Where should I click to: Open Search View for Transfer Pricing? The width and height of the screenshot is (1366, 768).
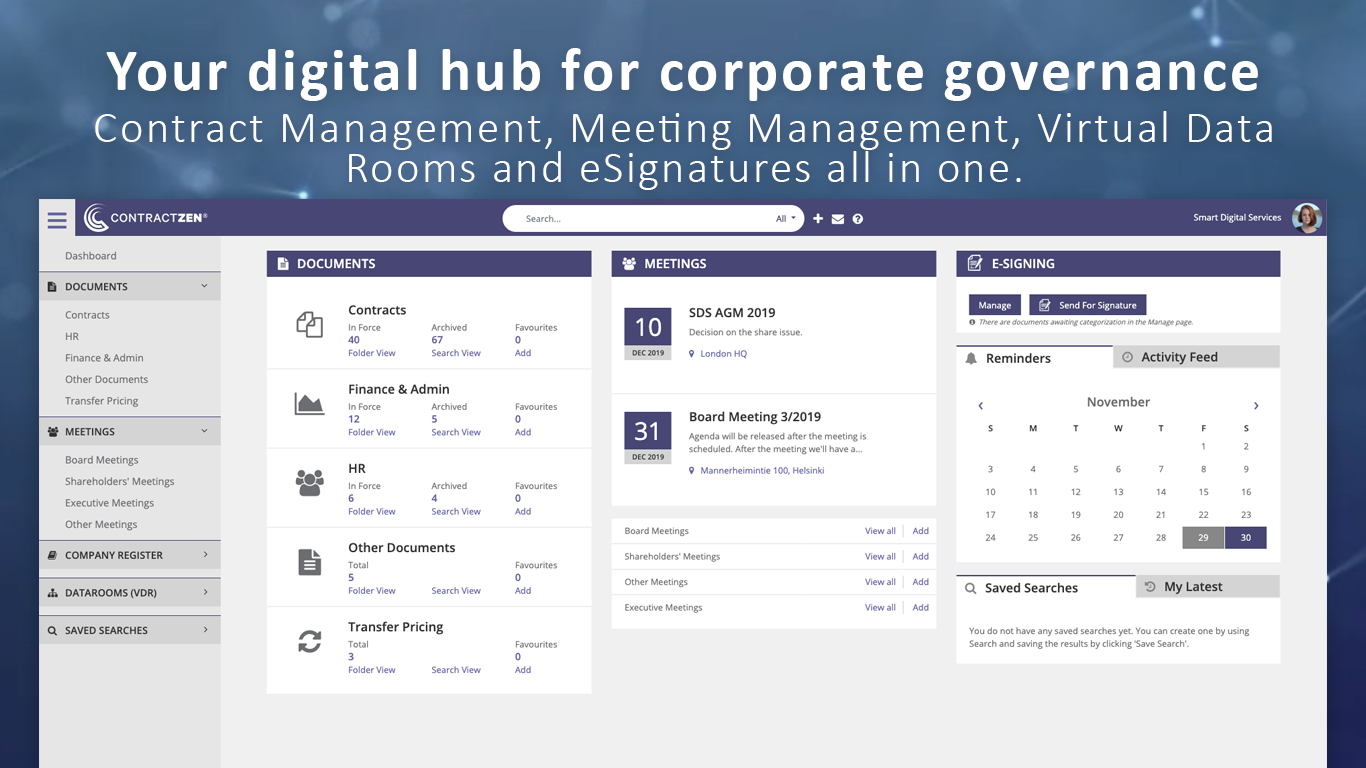tap(456, 670)
